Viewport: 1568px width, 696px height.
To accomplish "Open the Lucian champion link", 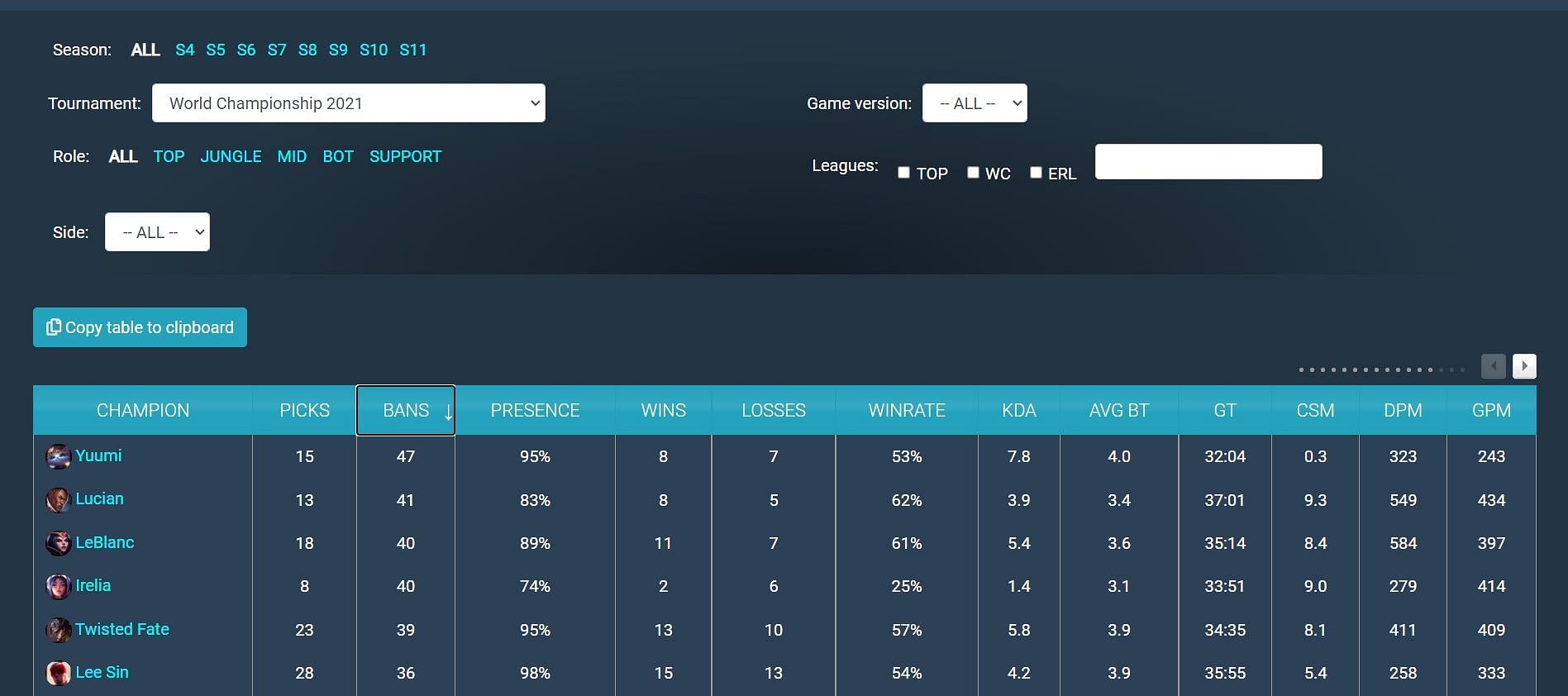I will point(99,498).
